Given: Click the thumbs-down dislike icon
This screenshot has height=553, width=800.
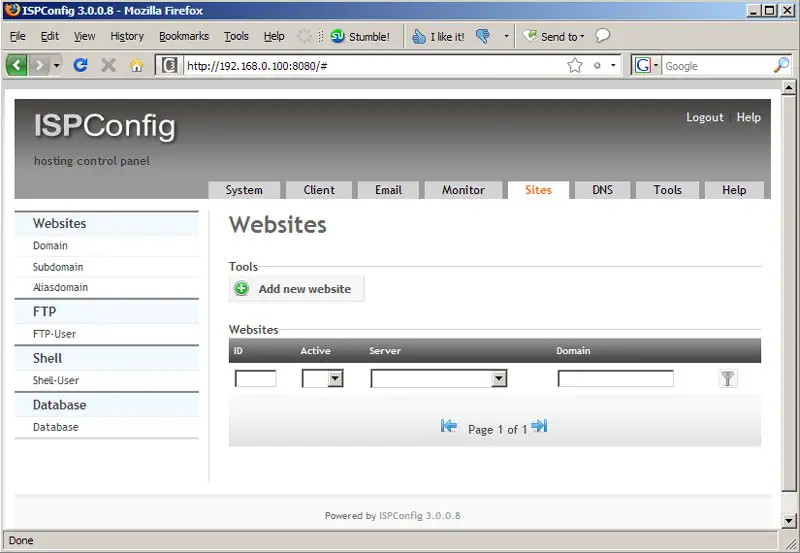Looking at the screenshot, I should click(483, 36).
